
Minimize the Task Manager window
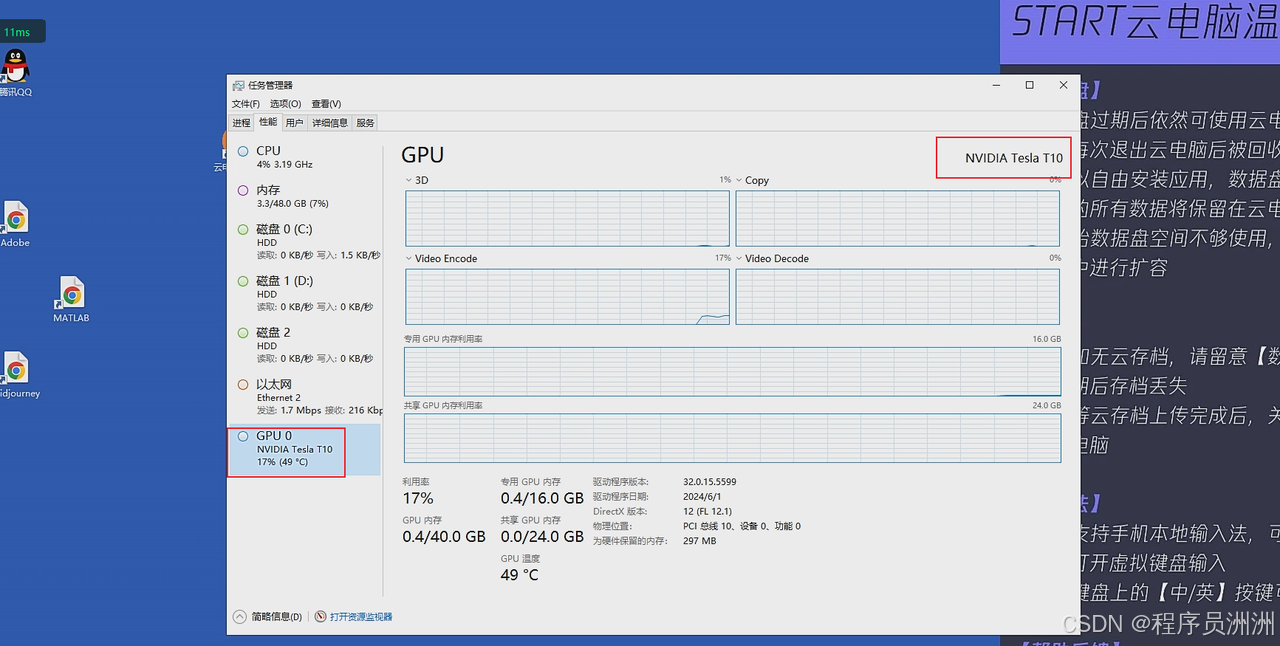point(996,85)
